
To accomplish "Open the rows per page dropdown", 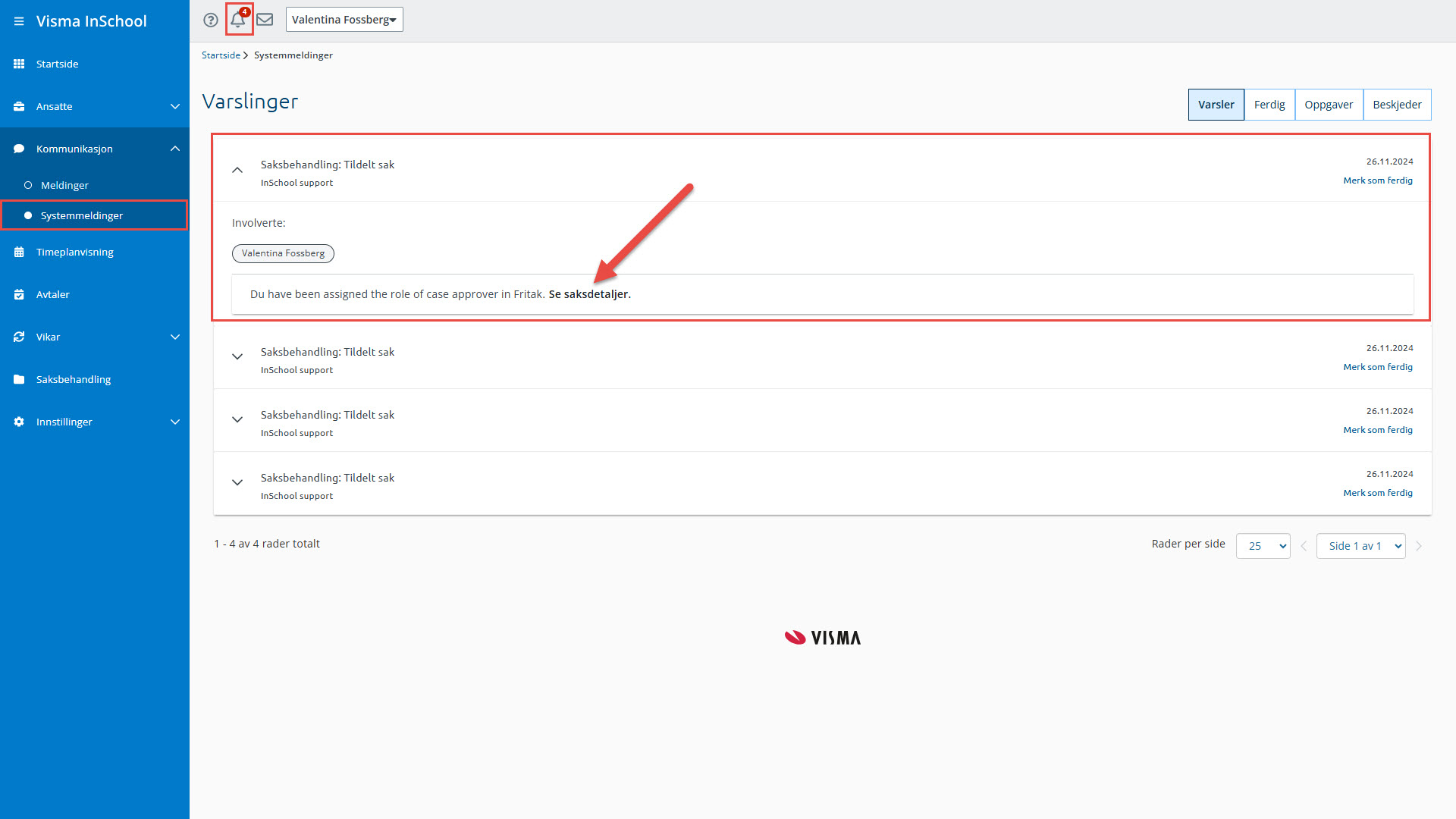I will point(1263,546).
